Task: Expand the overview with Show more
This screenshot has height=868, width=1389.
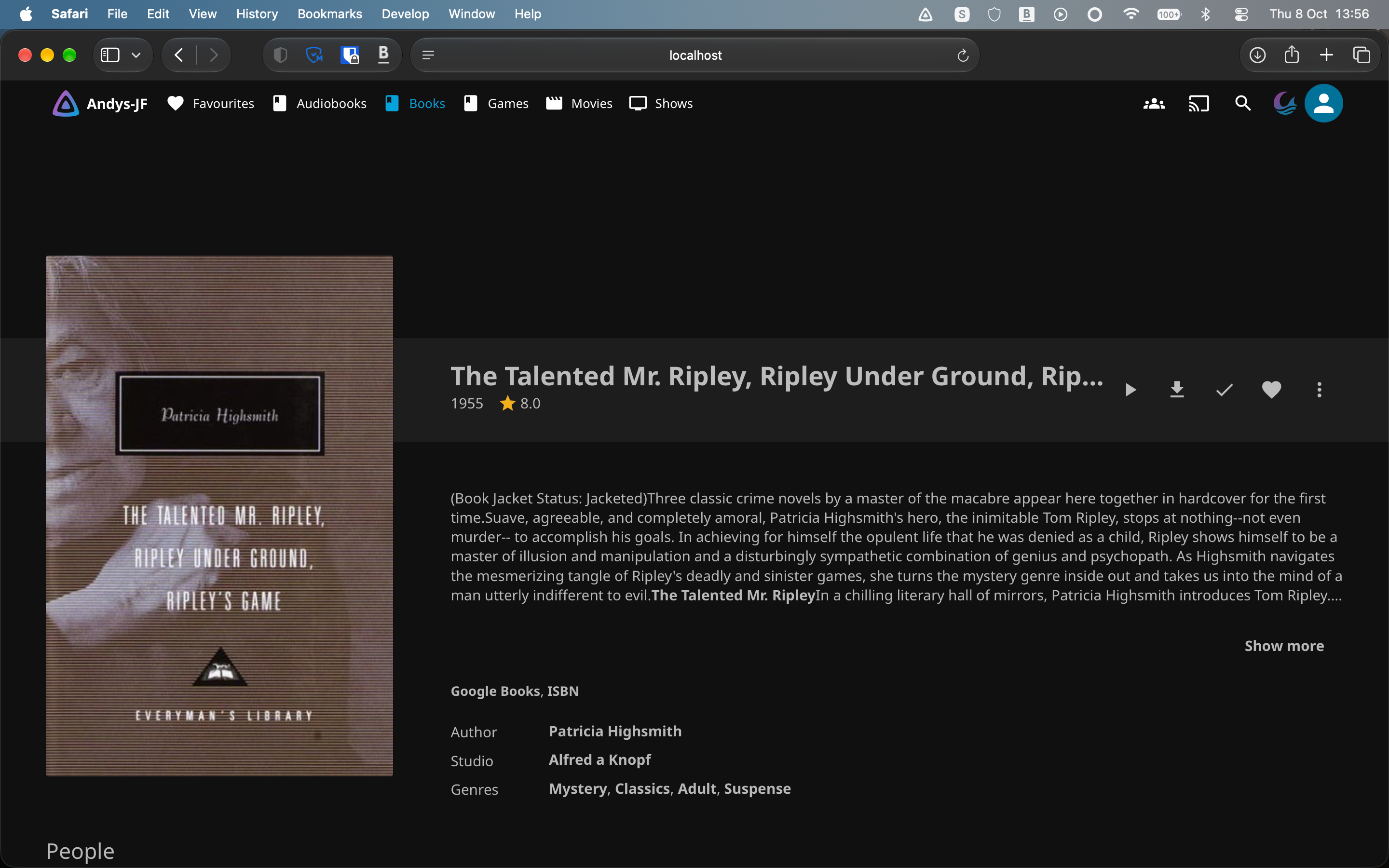Action: [x=1284, y=646]
